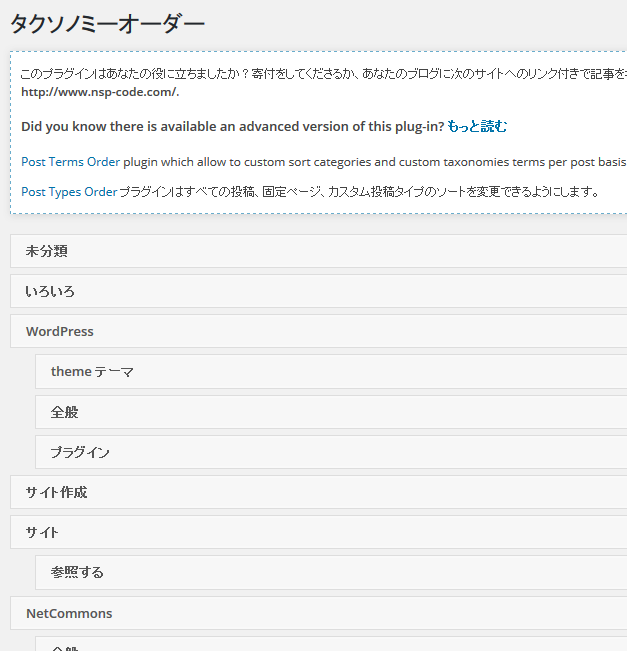Select the いろいろ category row

[x=318, y=292]
